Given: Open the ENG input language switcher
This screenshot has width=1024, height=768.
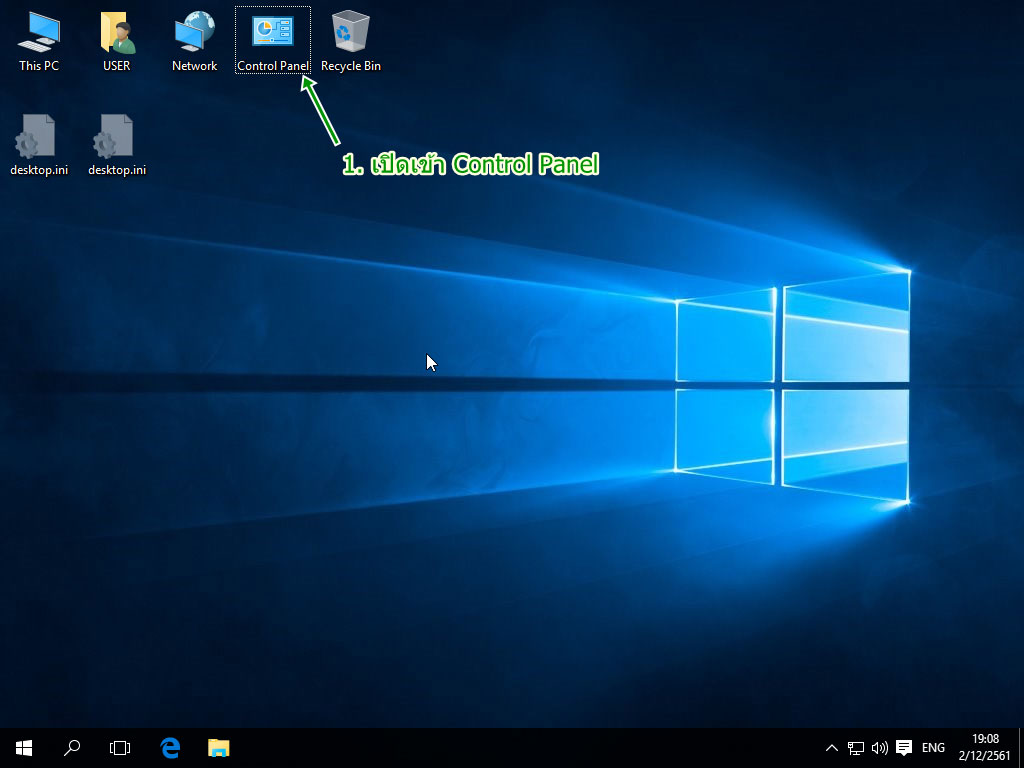Looking at the screenshot, I should pos(933,747).
